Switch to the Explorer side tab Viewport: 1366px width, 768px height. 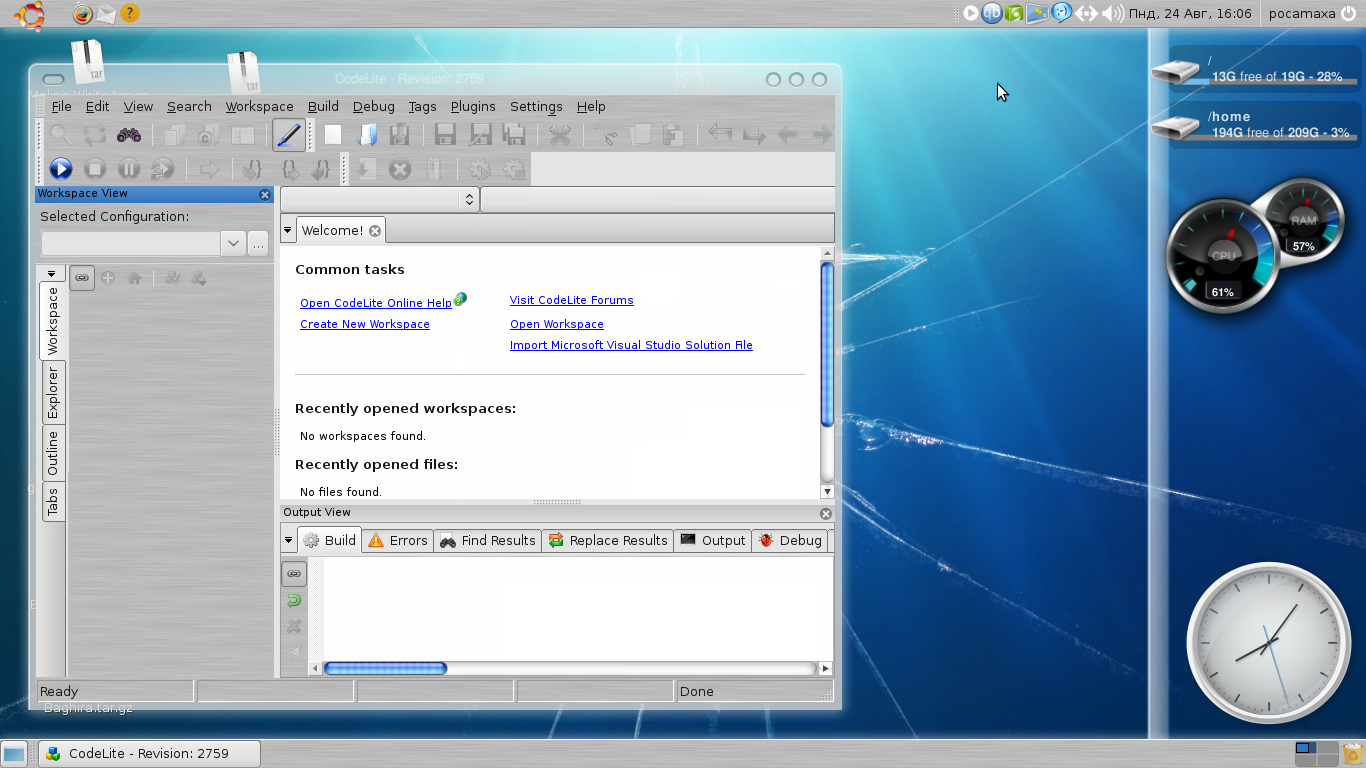pyautogui.click(x=53, y=392)
